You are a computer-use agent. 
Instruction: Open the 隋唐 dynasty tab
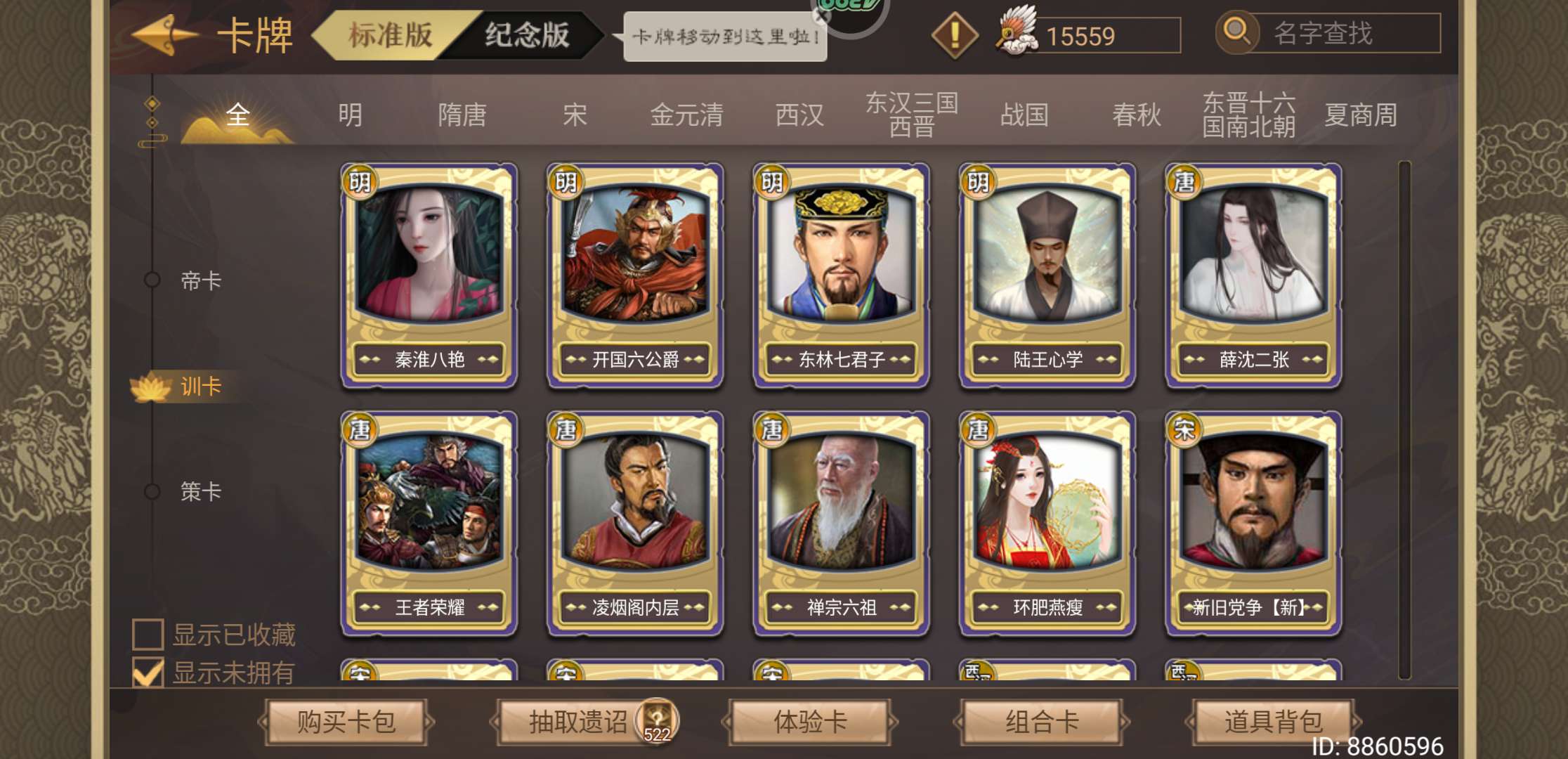462,115
